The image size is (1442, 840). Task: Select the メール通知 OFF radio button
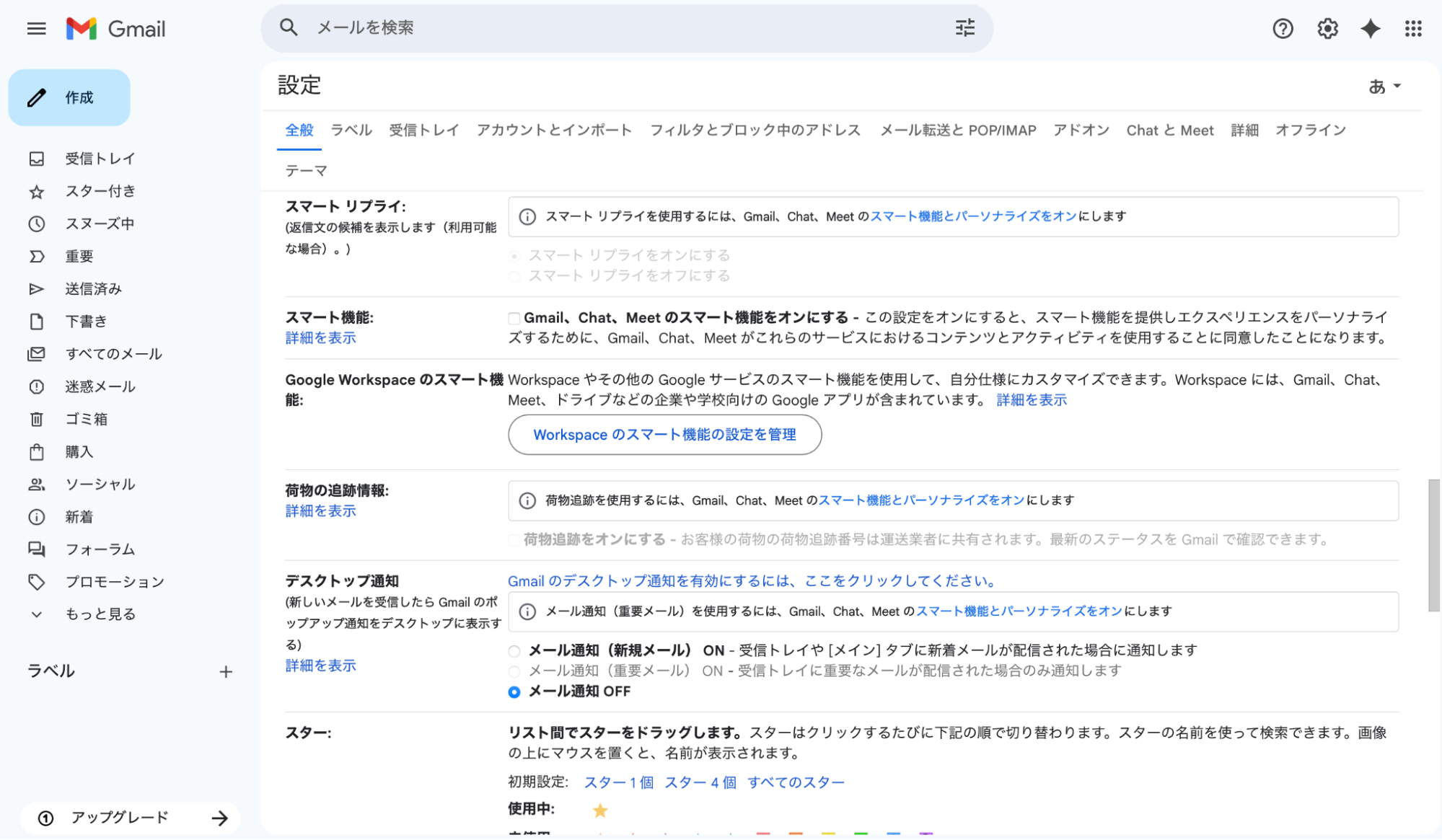(x=514, y=691)
